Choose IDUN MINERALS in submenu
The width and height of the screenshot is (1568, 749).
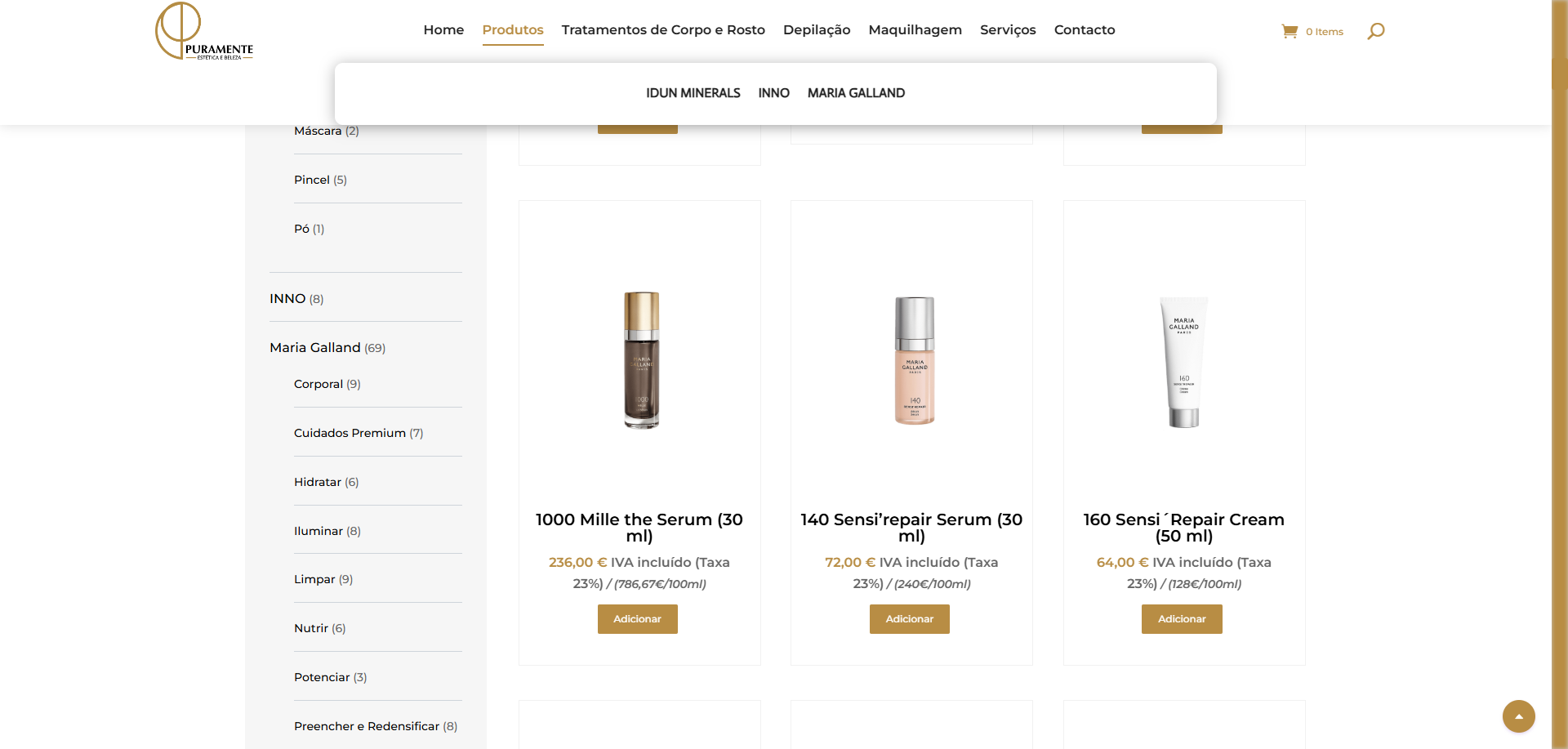click(693, 93)
